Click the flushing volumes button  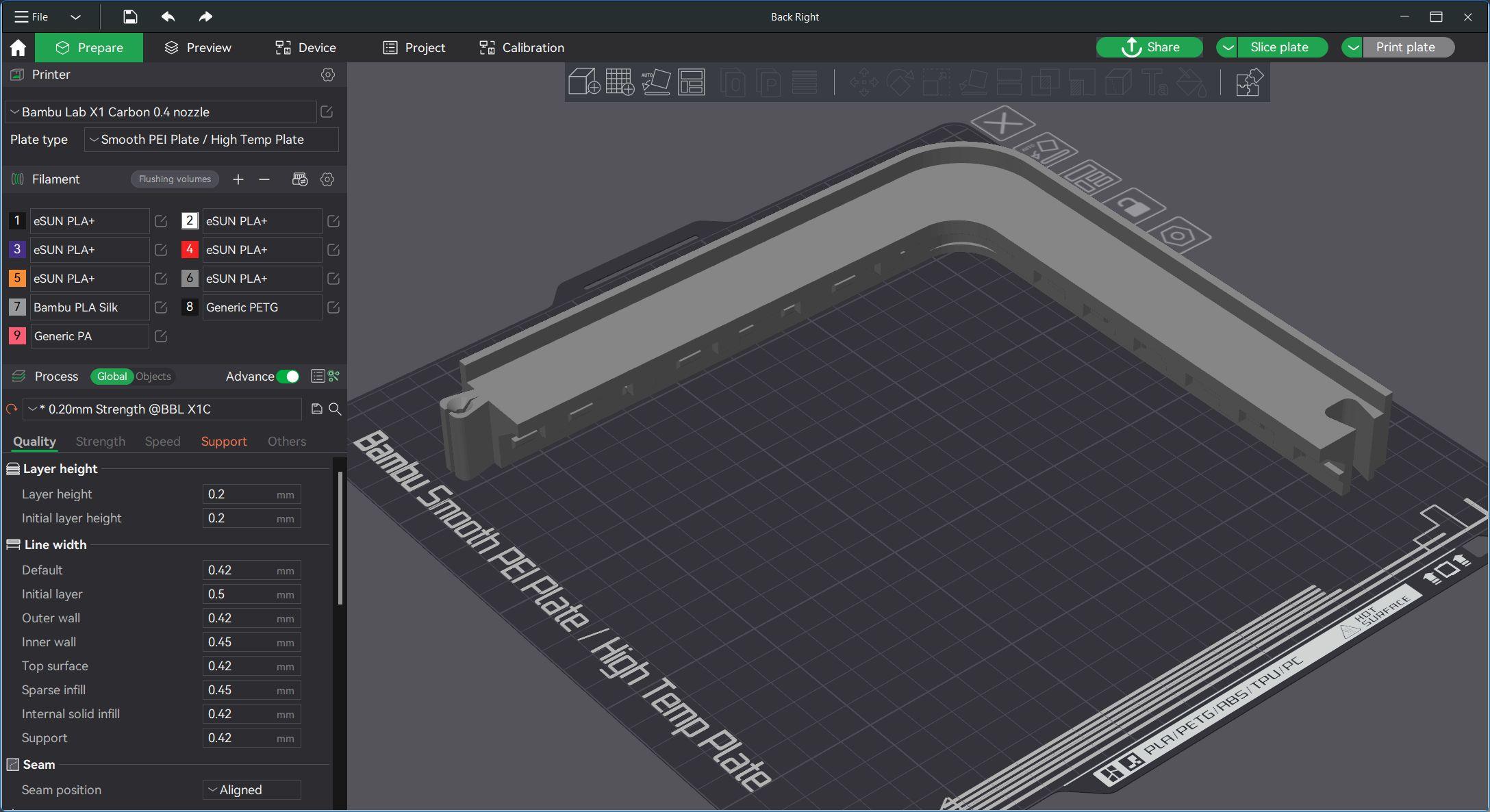(x=175, y=179)
